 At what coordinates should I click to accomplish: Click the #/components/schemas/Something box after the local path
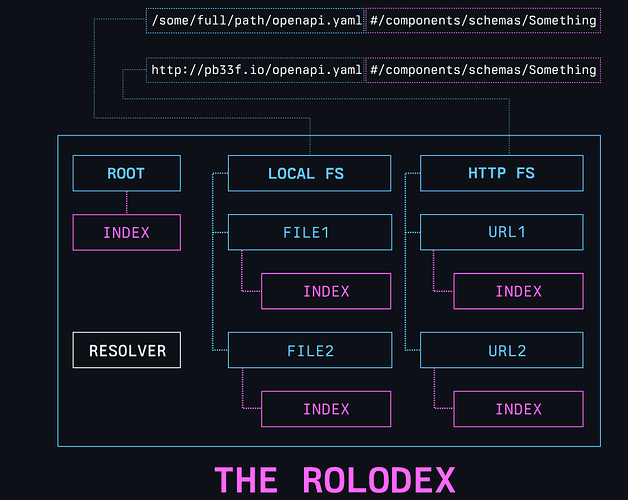[x=483, y=20]
